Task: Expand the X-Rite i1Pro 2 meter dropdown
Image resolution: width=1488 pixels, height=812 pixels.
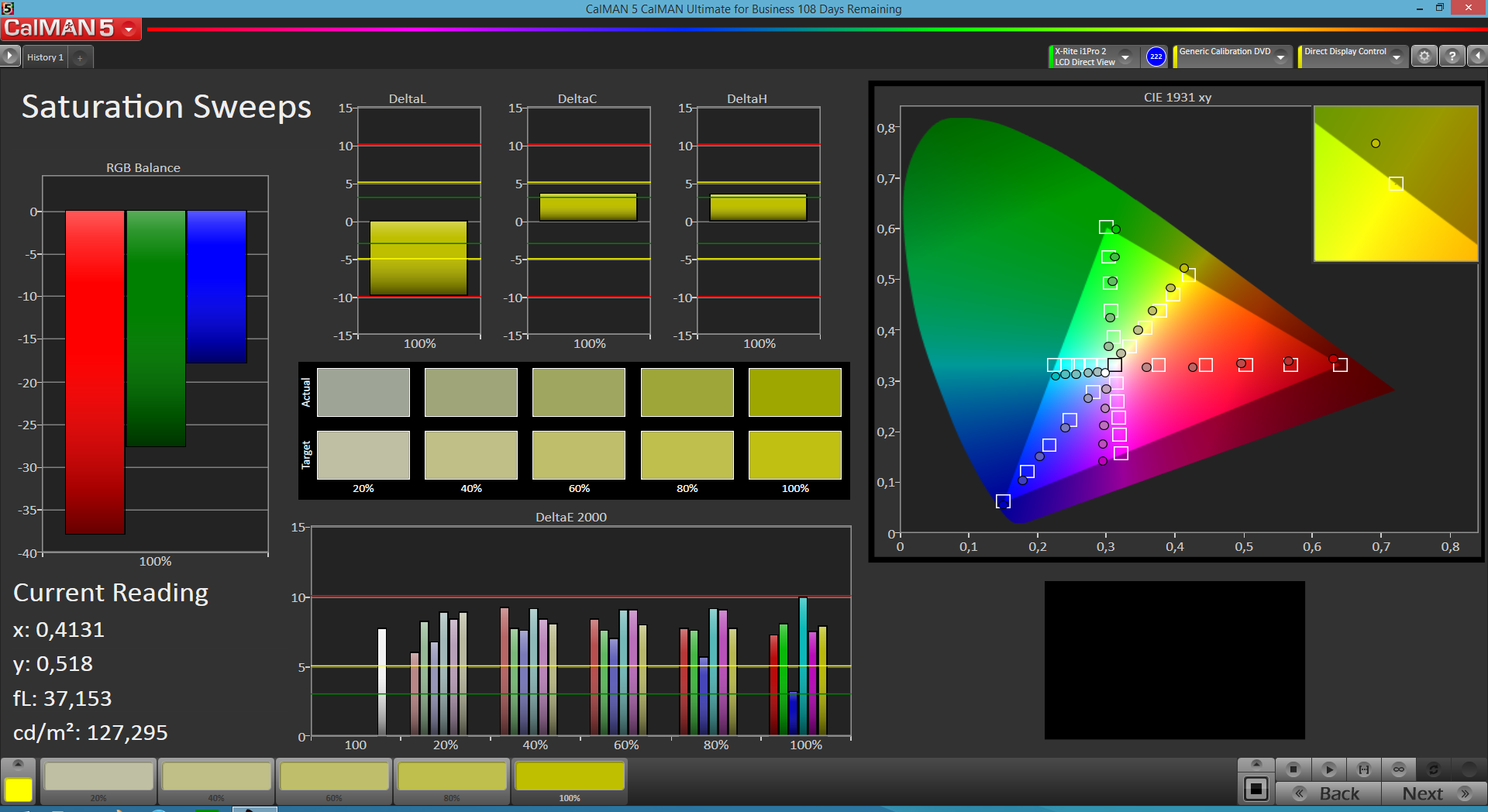Action: pyautogui.click(x=1125, y=57)
